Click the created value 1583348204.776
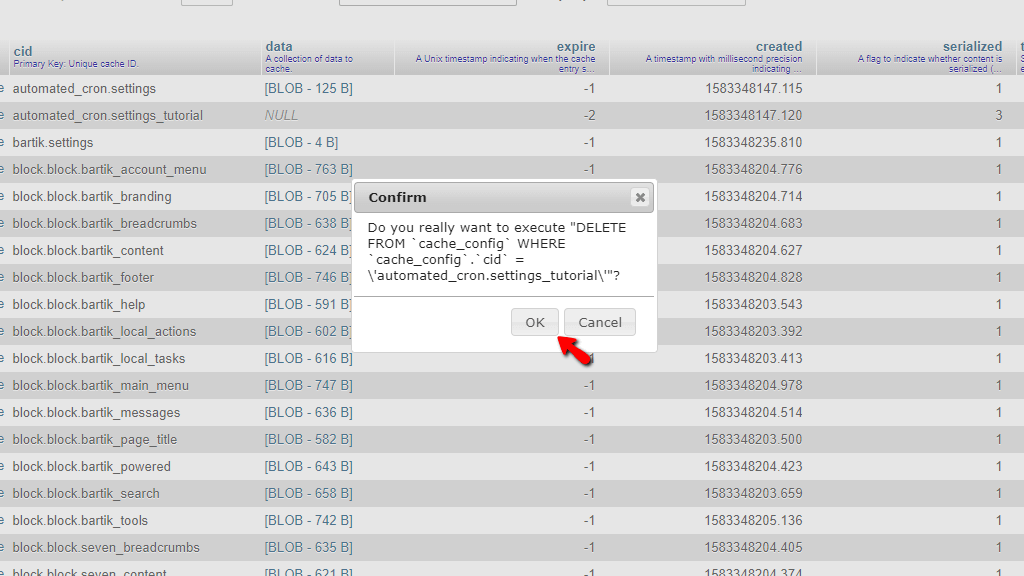The height and width of the screenshot is (576, 1024). pyautogui.click(x=754, y=170)
